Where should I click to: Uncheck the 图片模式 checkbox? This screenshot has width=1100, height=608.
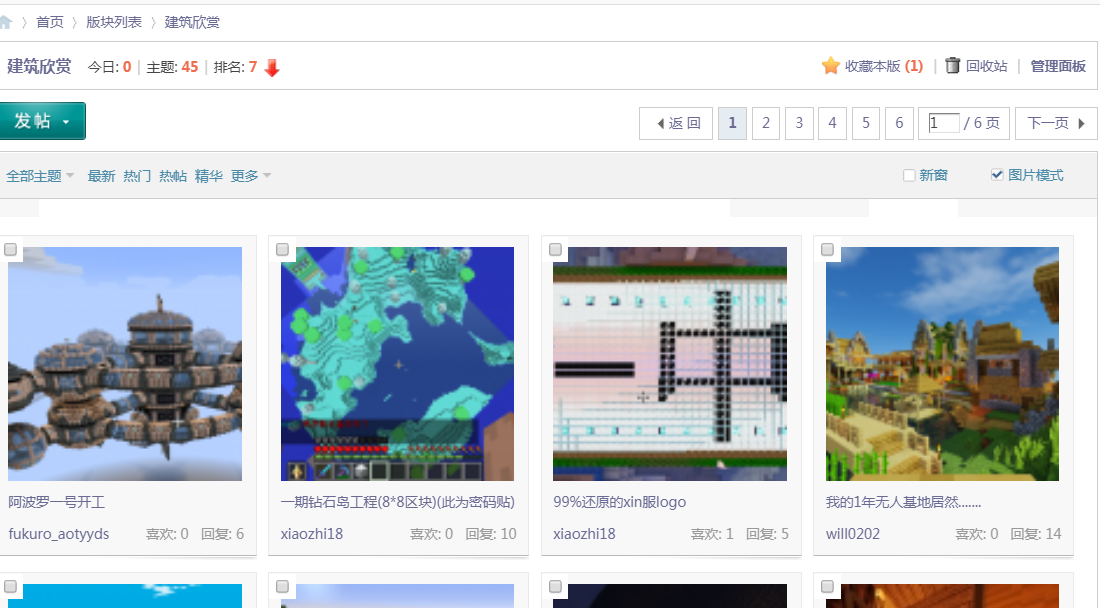coord(996,175)
